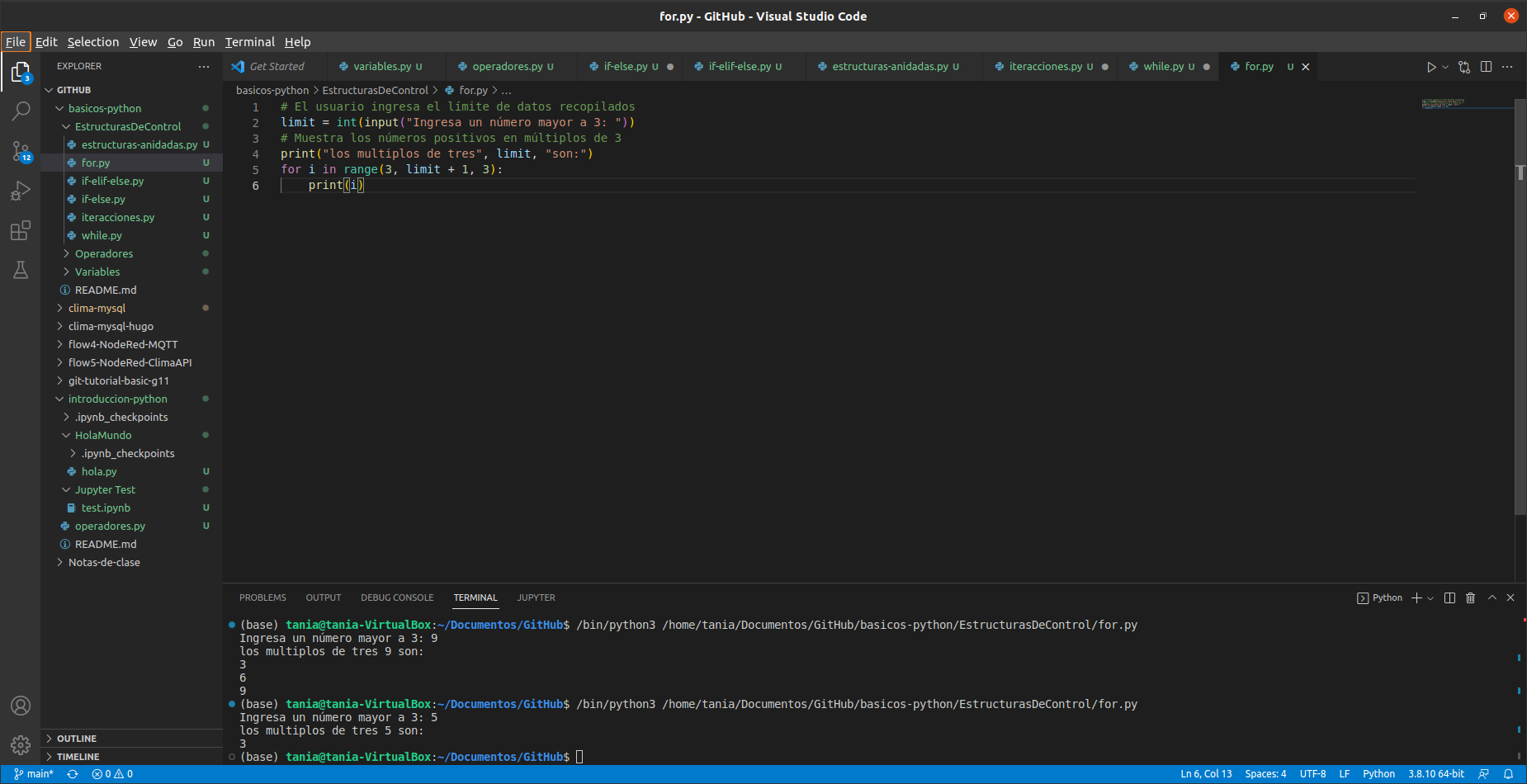This screenshot has width=1527, height=784.
Task: Run Python file with play button
Action: 1431,67
